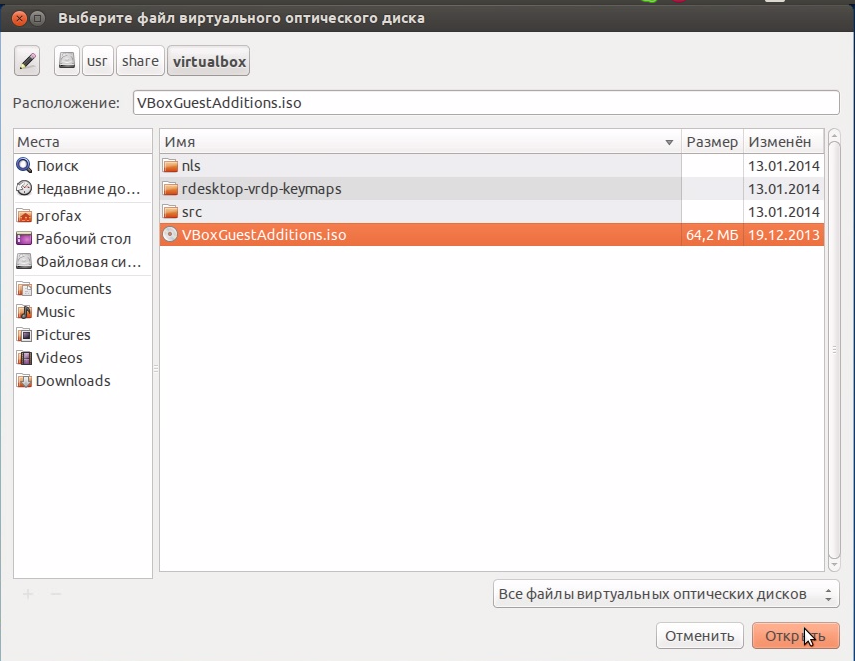Click the Места sidebar header

coord(83,142)
